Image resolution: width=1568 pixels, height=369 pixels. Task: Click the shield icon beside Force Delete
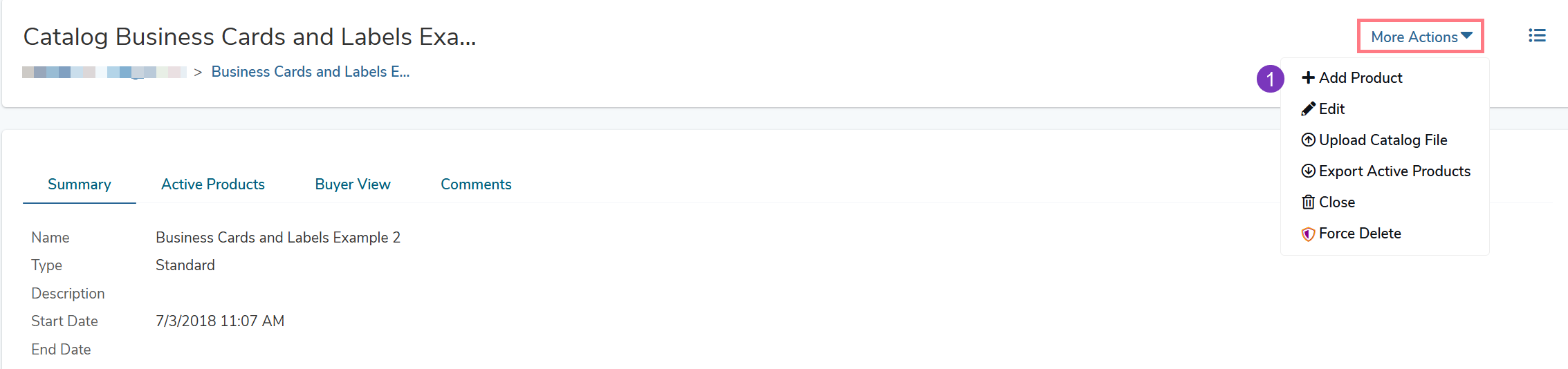(x=1308, y=234)
